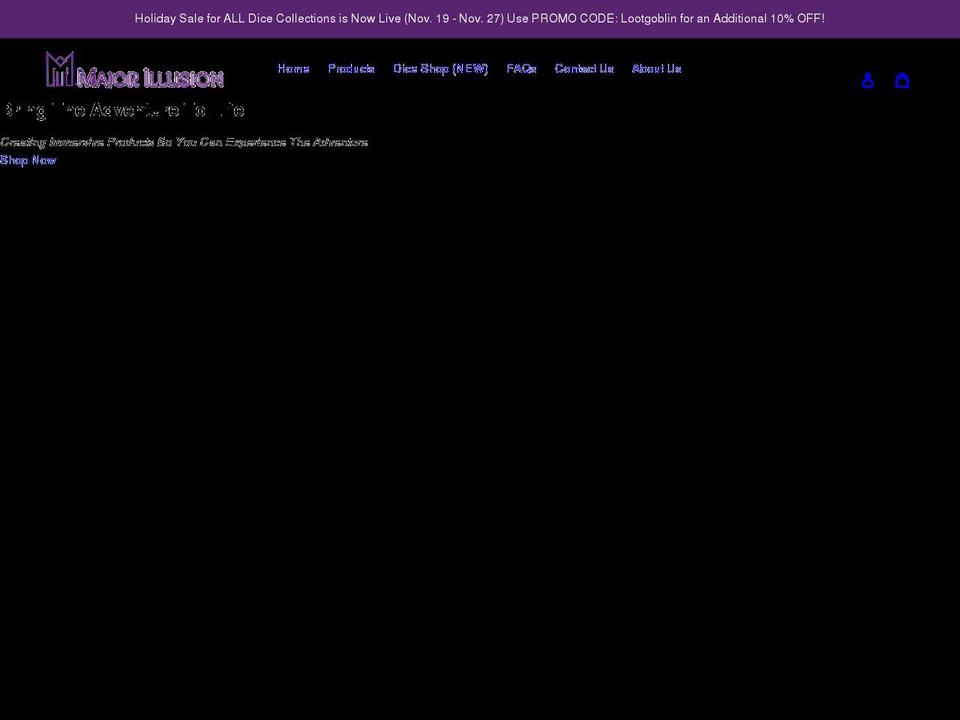Viewport: 960px width, 720px height.
Task: Open the Products dropdown menu
Action: pos(351,68)
